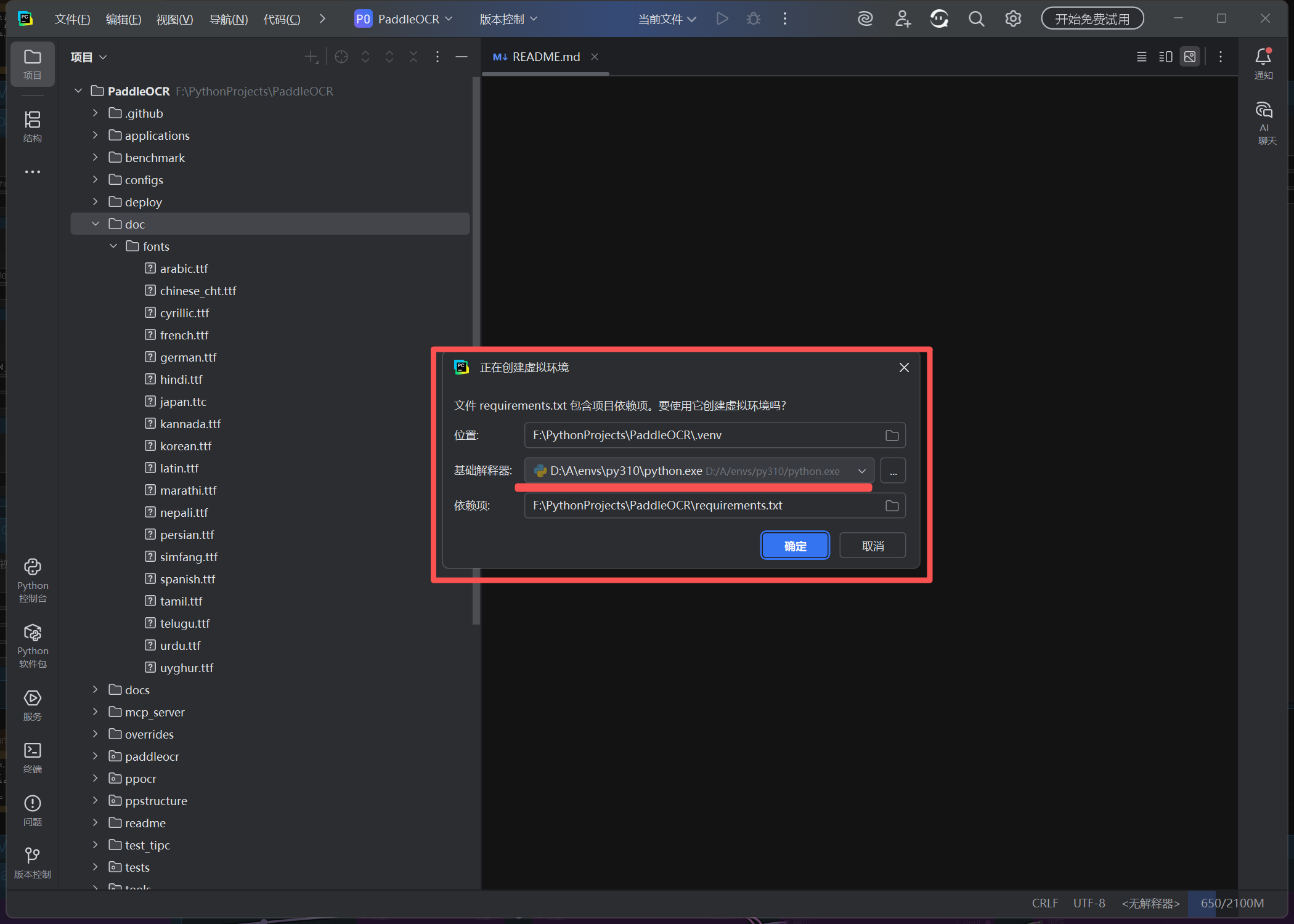The width and height of the screenshot is (1294, 924).
Task: Click the Debug bug icon
Action: coord(753,19)
